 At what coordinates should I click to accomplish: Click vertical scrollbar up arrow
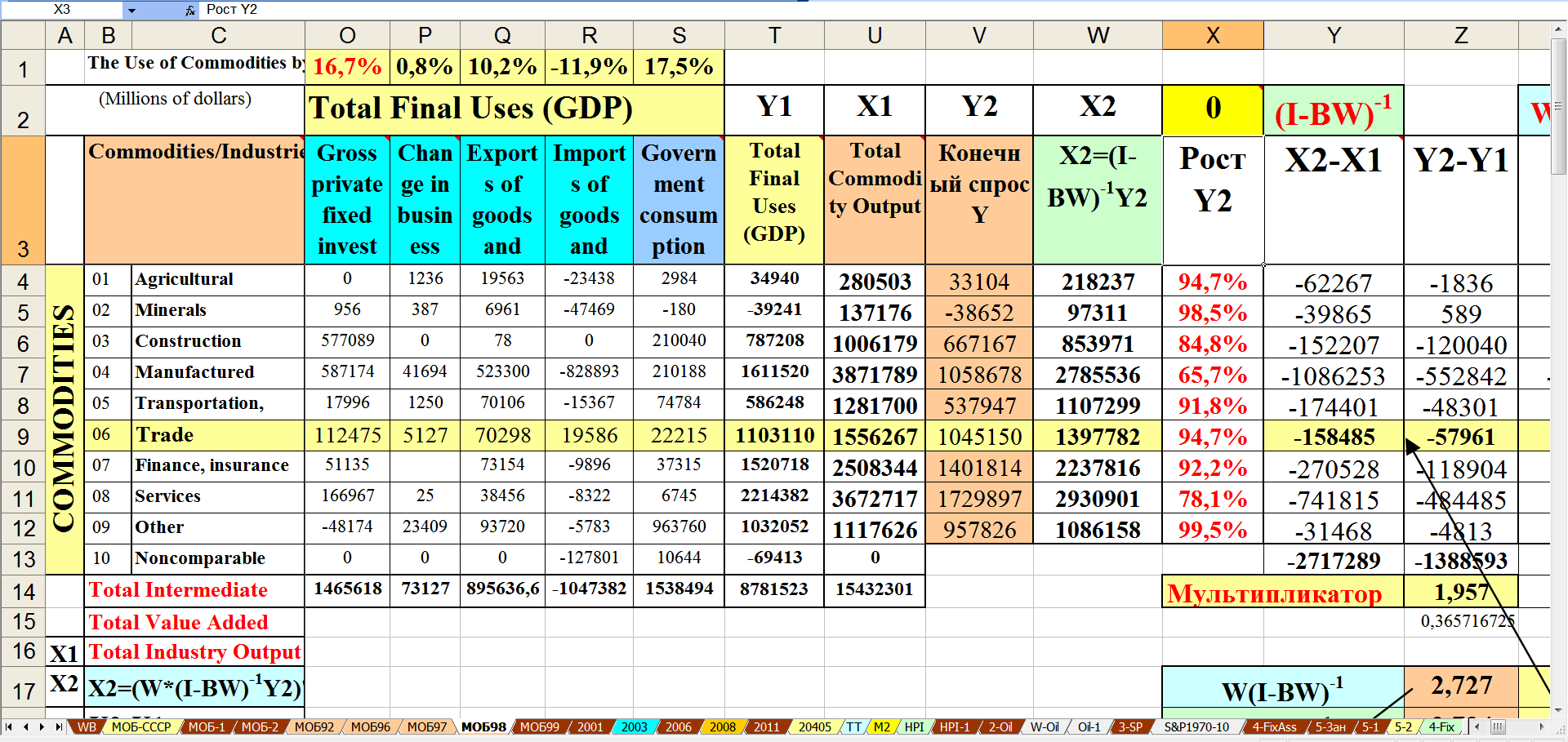pyautogui.click(x=1558, y=30)
